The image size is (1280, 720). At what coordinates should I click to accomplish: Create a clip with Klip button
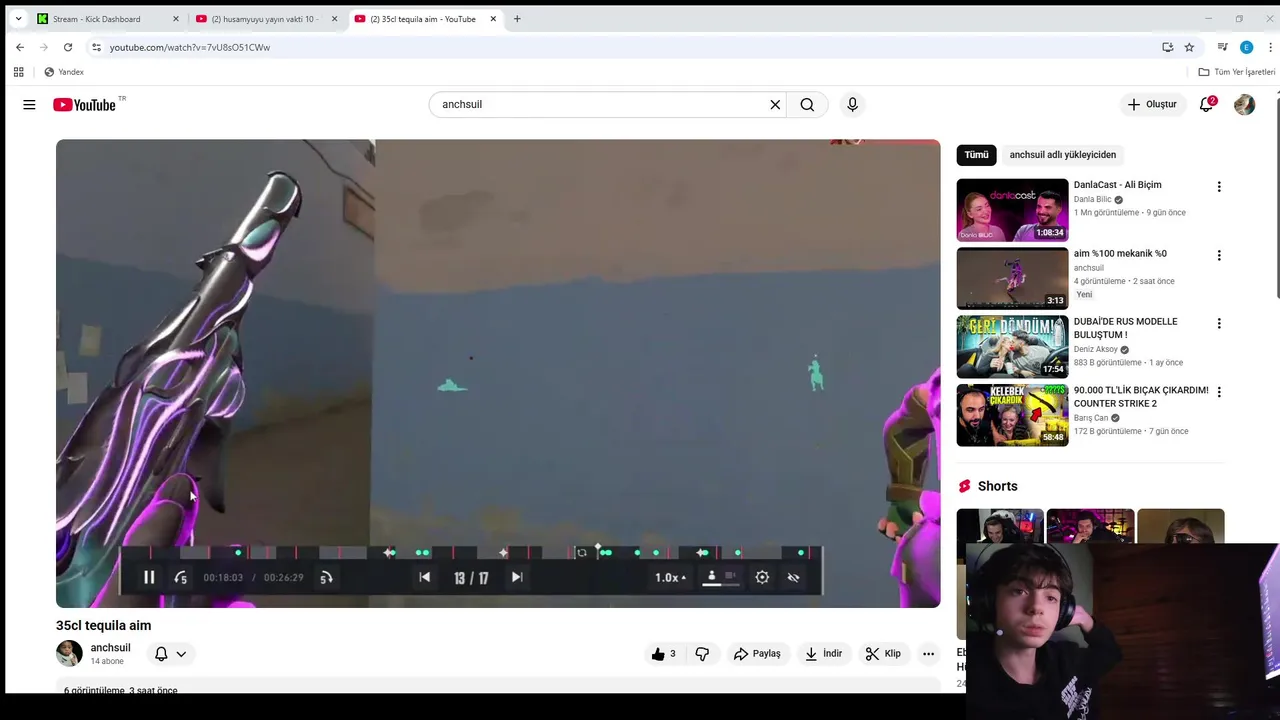point(883,654)
